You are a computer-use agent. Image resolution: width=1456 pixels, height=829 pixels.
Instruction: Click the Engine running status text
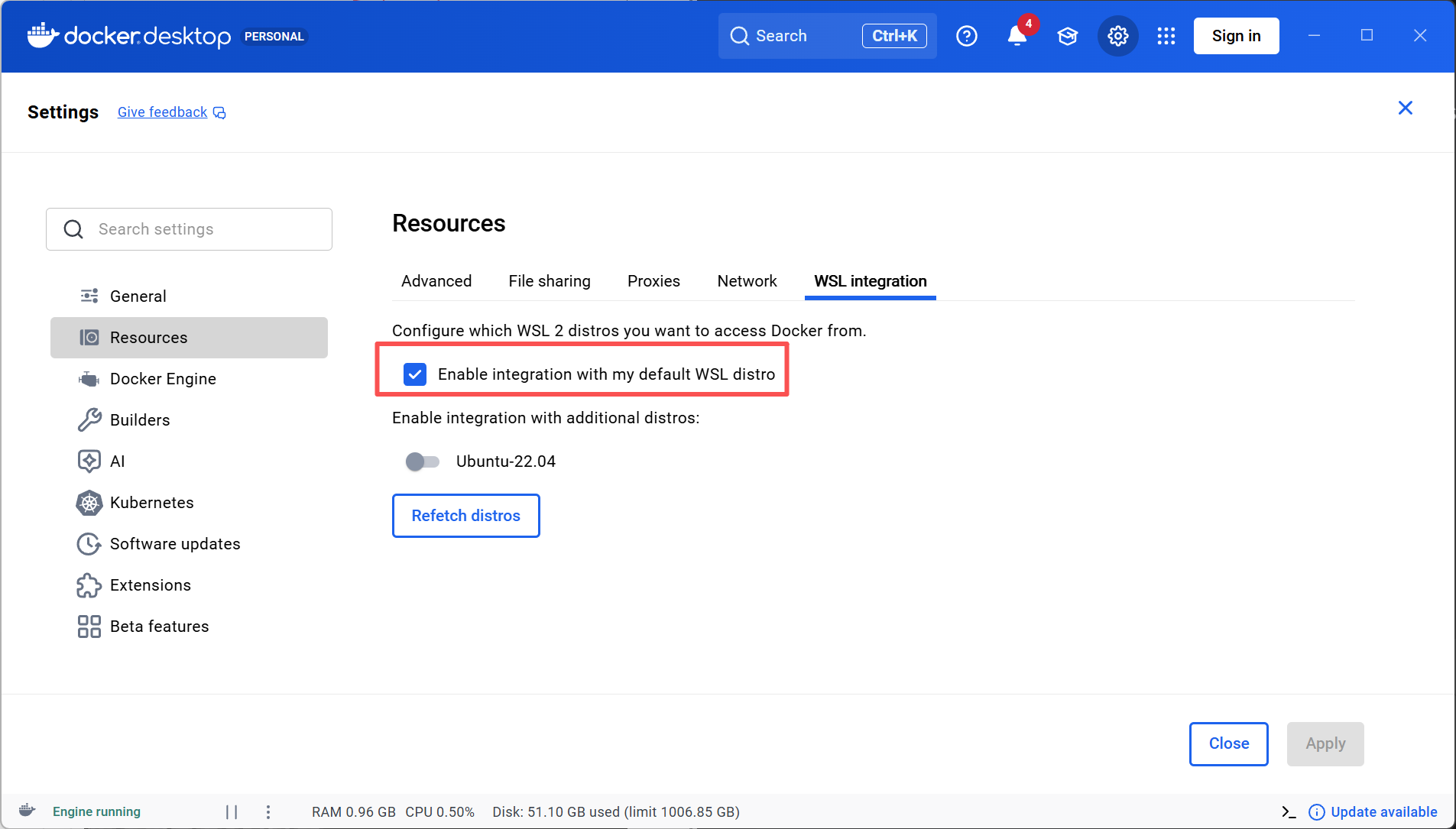(x=96, y=811)
